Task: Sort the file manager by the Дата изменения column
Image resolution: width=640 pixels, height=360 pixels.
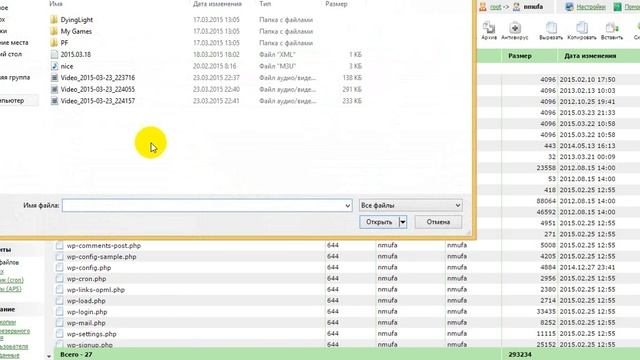Action: click(590, 56)
